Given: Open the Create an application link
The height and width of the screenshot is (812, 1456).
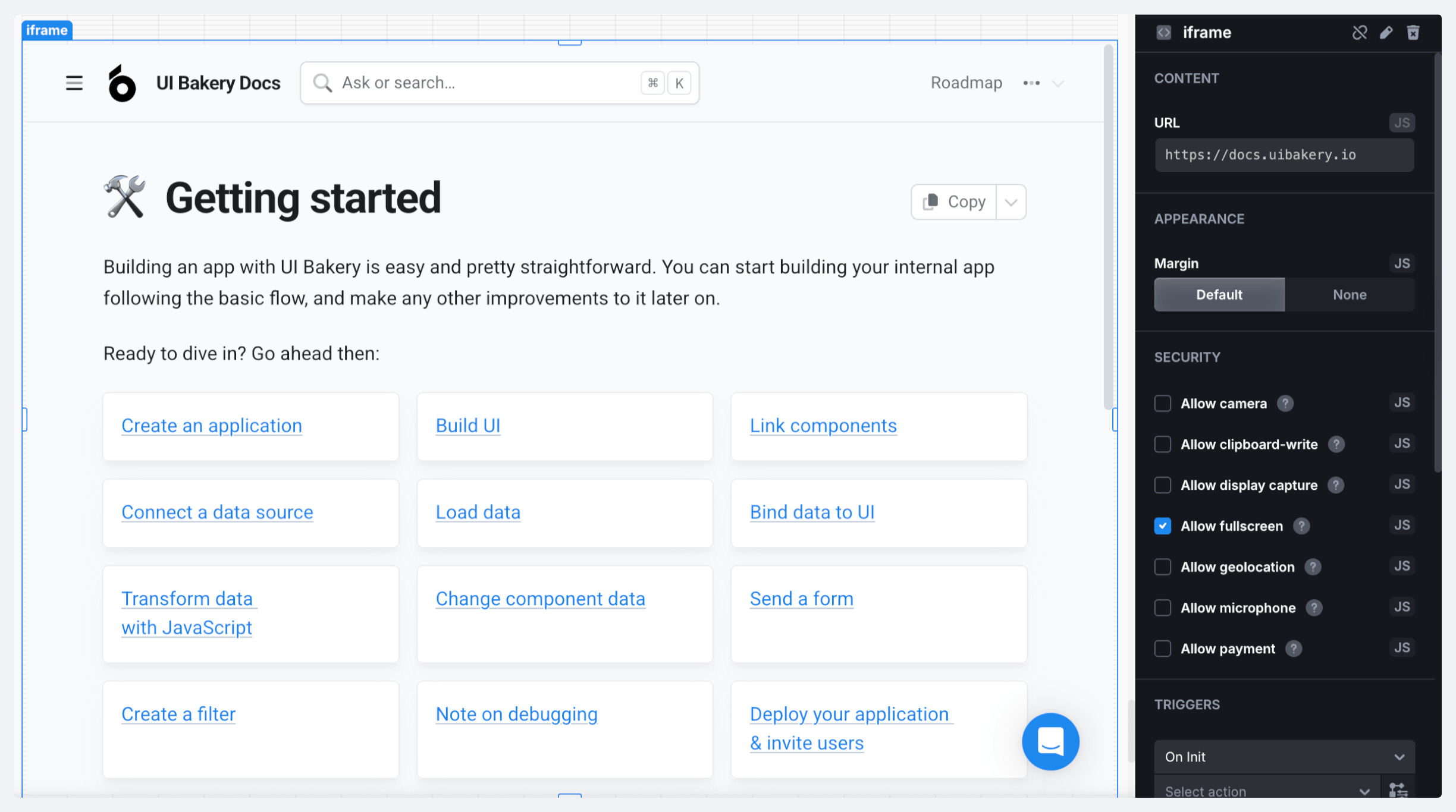Looking at the screenshot, I should [x=212, y=426].
